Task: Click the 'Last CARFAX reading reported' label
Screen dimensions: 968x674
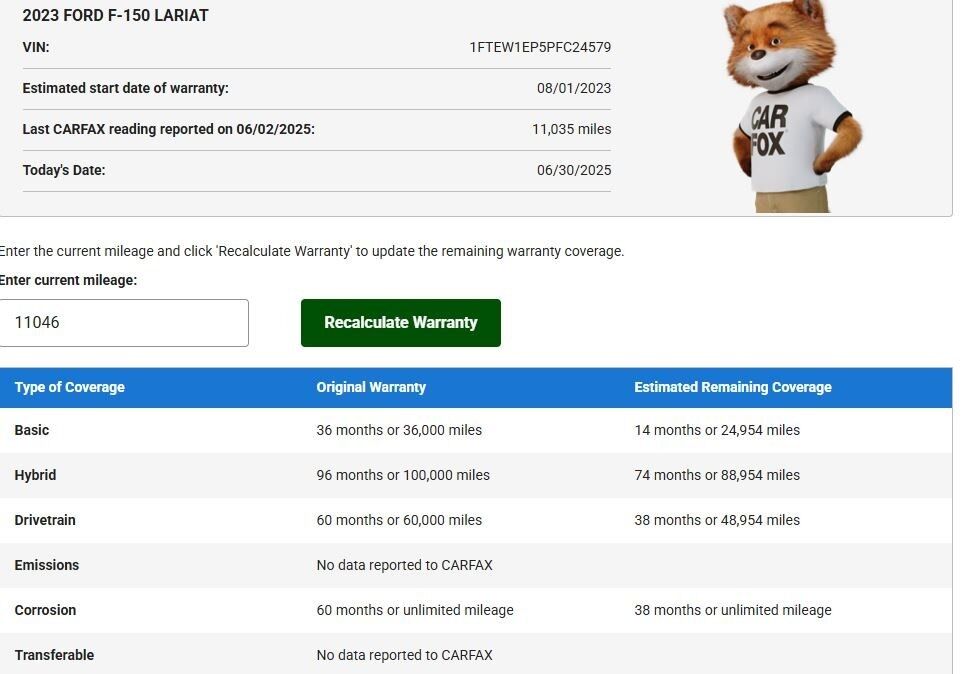Action: click(169, 129)
